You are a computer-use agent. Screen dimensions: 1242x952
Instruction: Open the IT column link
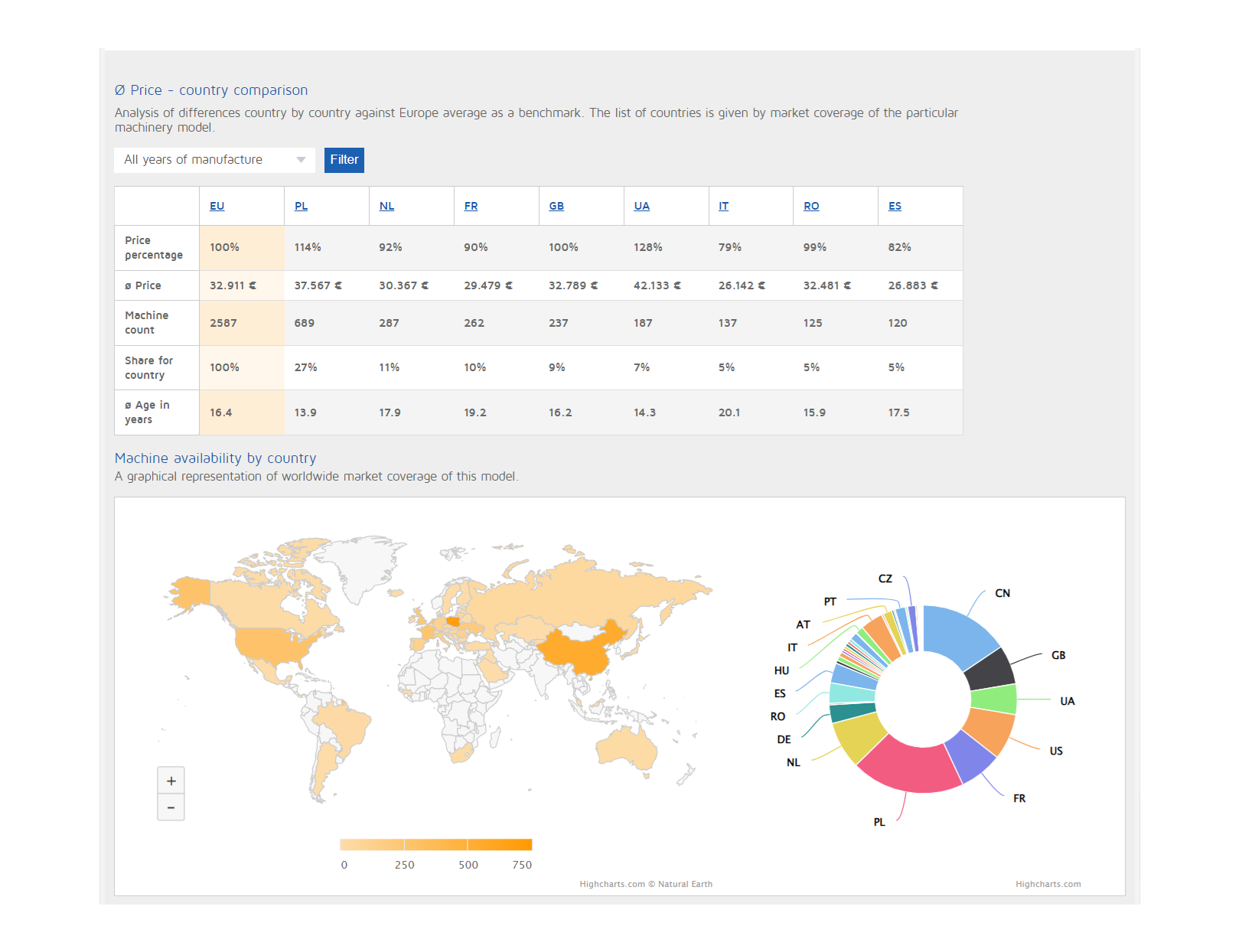click(724, 206)
